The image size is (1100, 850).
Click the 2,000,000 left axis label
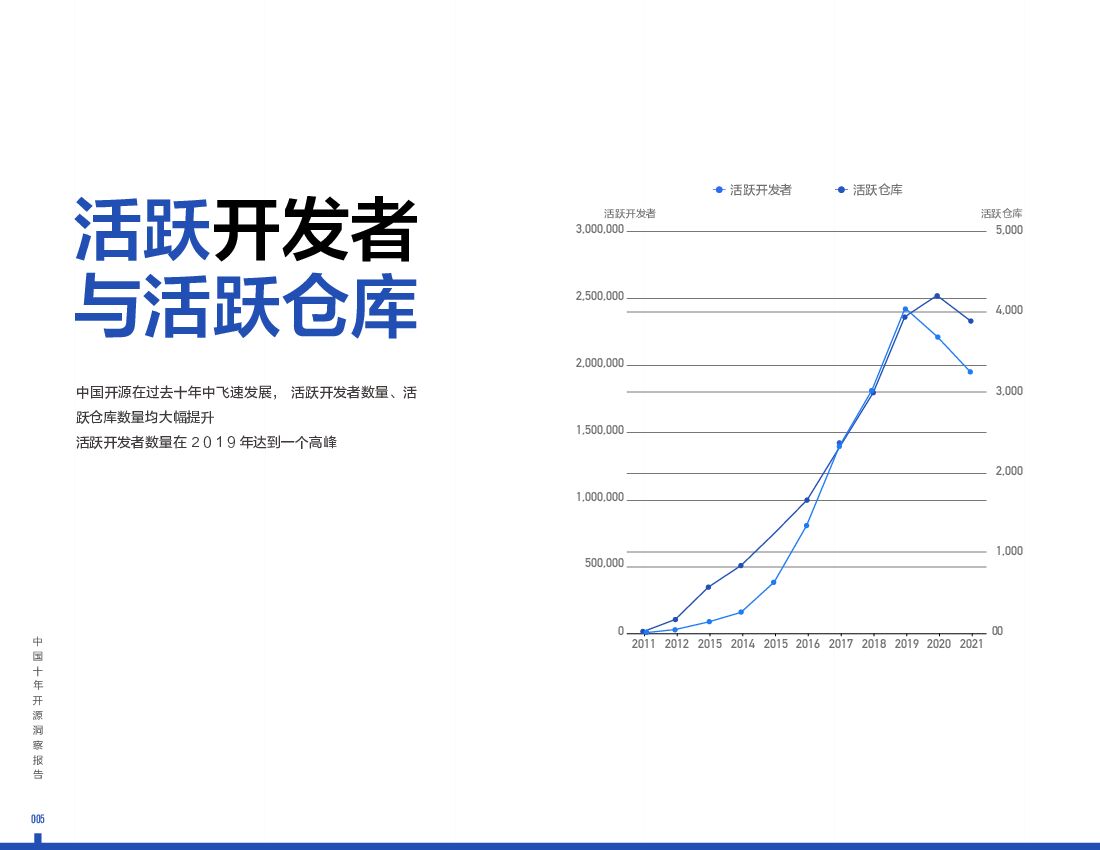point(600,363)
